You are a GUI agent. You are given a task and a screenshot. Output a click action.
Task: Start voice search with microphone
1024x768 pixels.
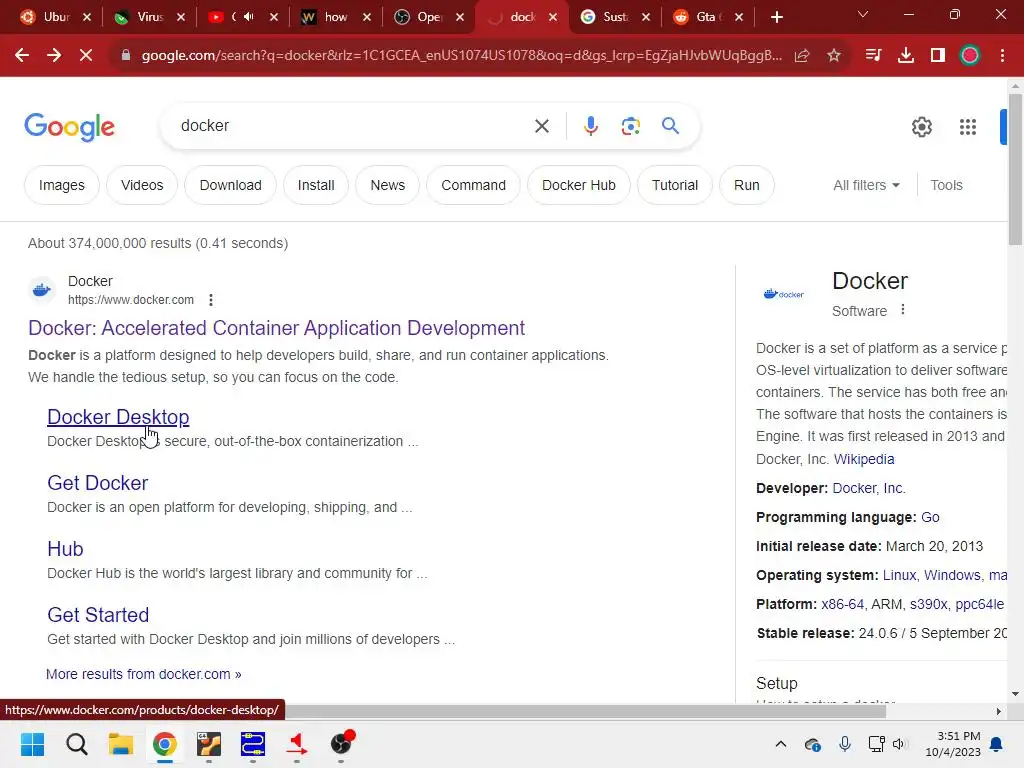[x=590, y=126]
